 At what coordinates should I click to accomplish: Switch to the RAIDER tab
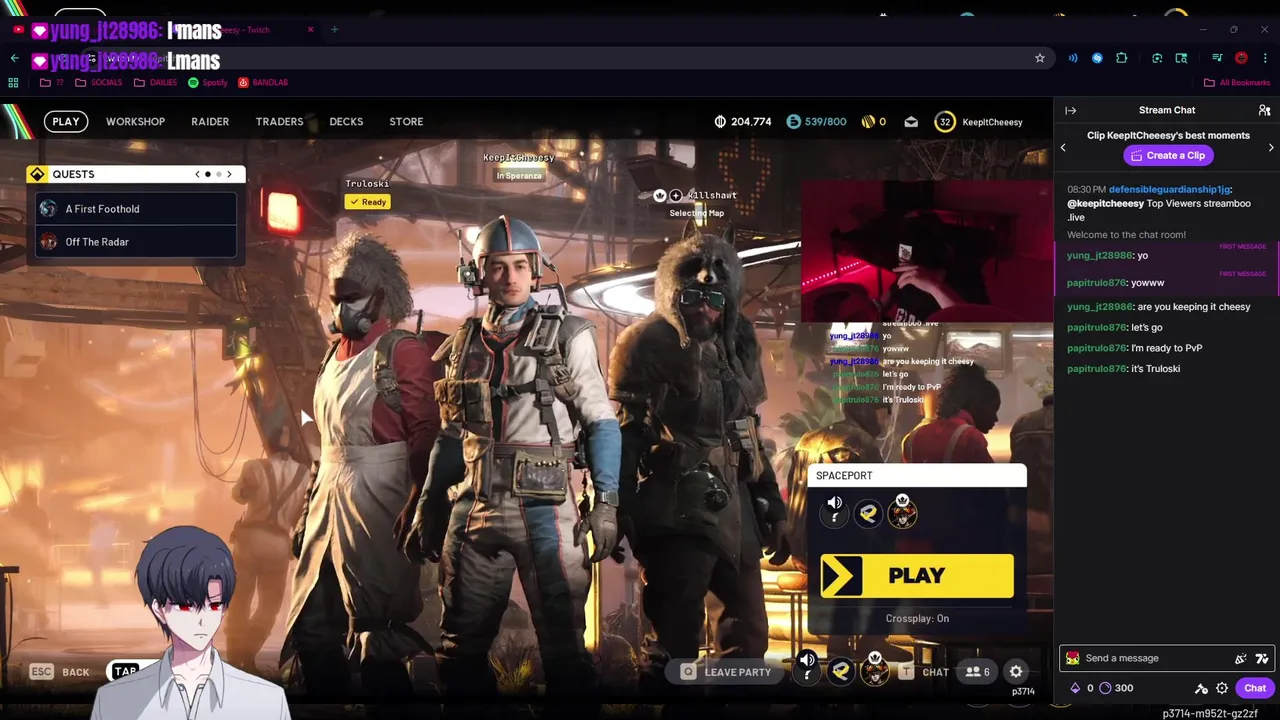pyautogui.click(x=210, y=121)
